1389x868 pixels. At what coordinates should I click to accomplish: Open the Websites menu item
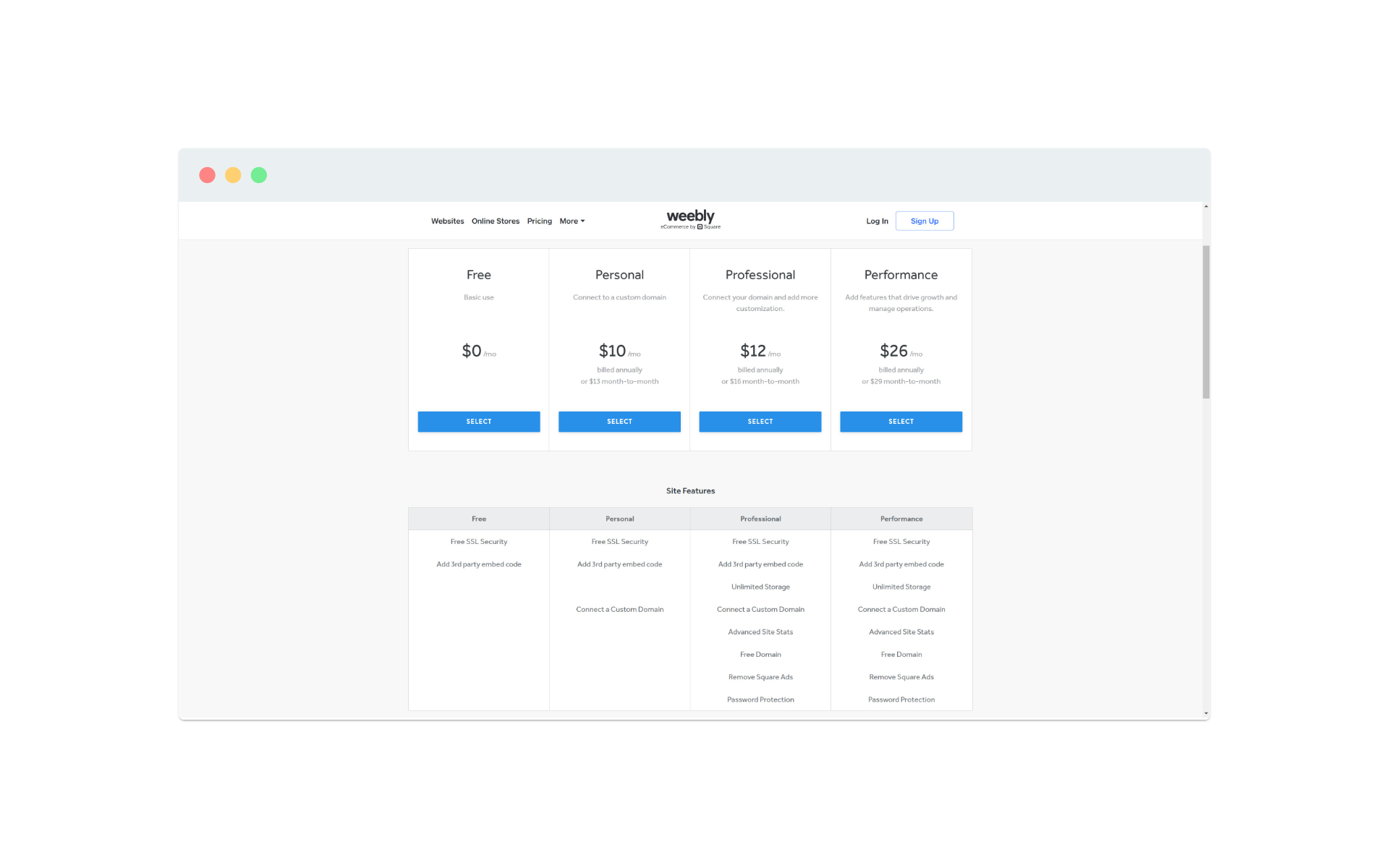point(447,221)
